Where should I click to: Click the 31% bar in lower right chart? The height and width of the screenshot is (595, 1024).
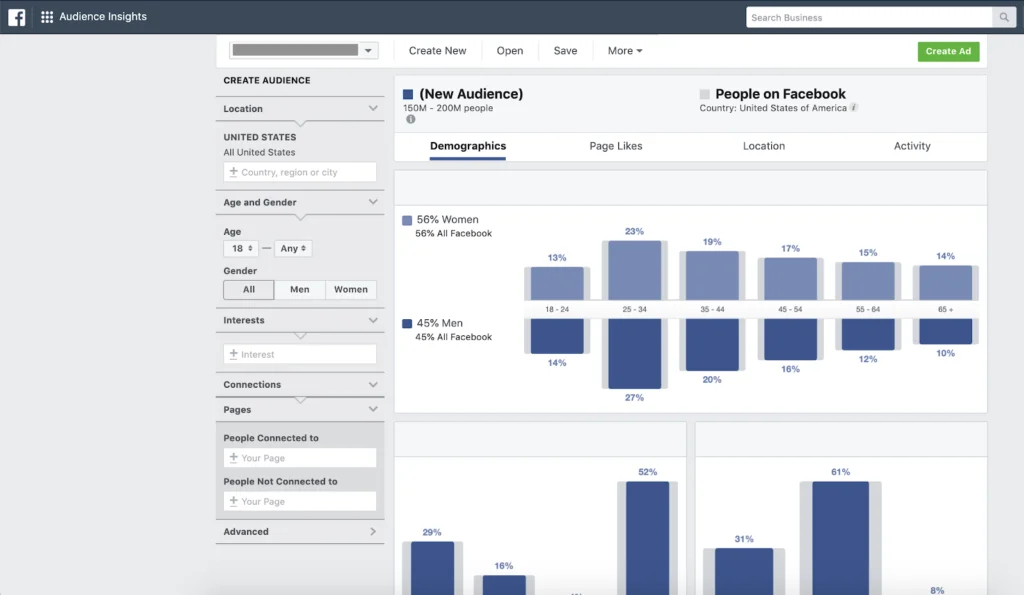744,571
